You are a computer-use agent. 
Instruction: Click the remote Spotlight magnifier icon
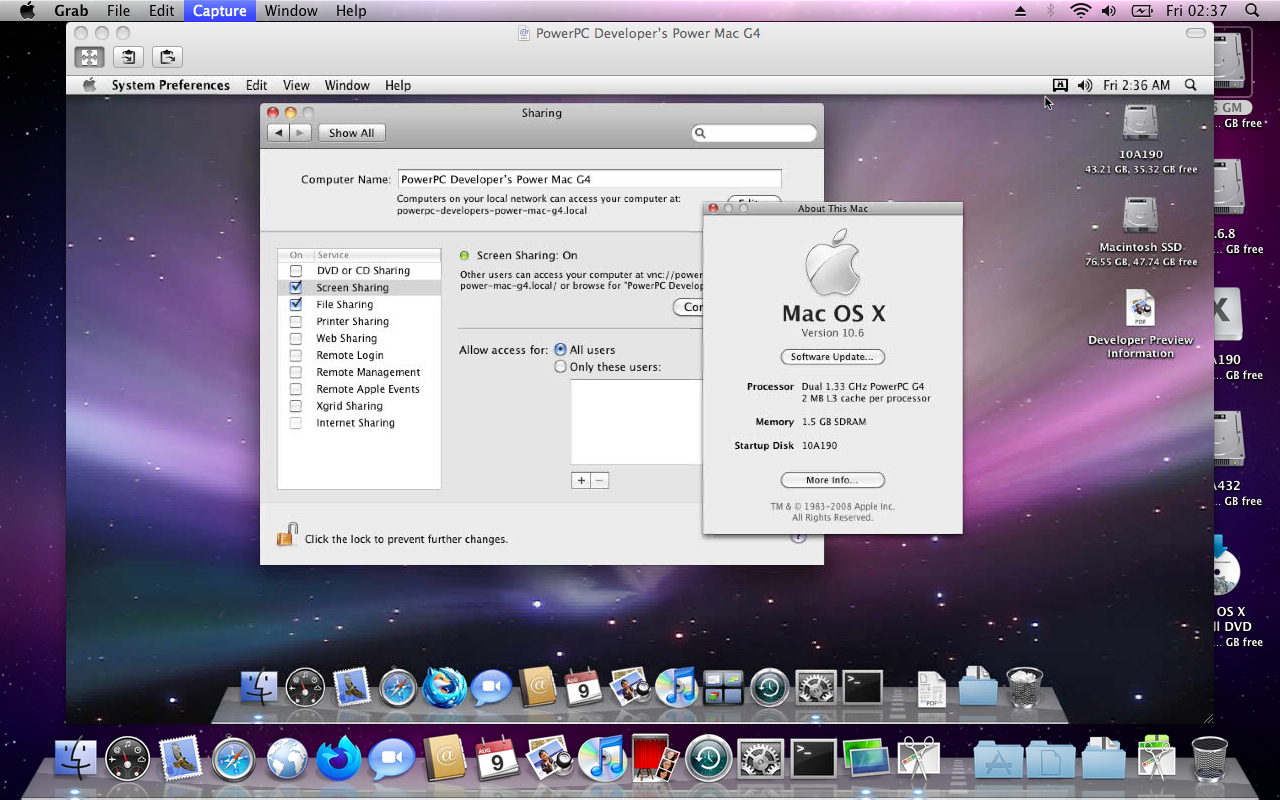pyautogui.click(x=1190, y=85)
